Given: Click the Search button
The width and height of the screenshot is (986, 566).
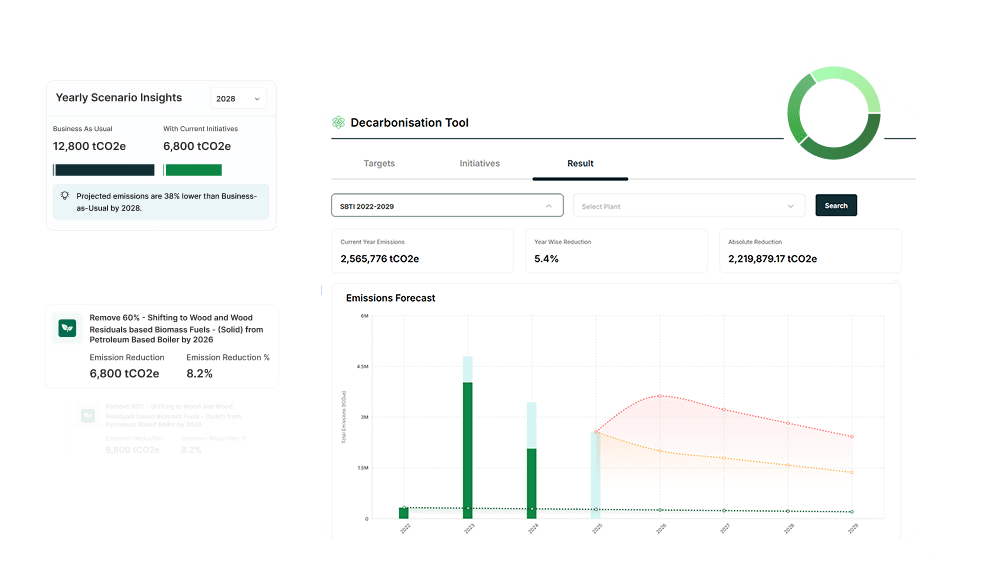Looking at the screenshot, I should click(836, 206).
